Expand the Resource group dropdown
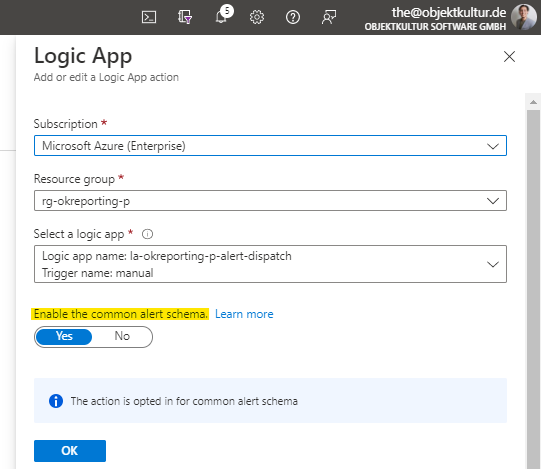The width and height of the screenshot is (541, 469). (270, 201)
